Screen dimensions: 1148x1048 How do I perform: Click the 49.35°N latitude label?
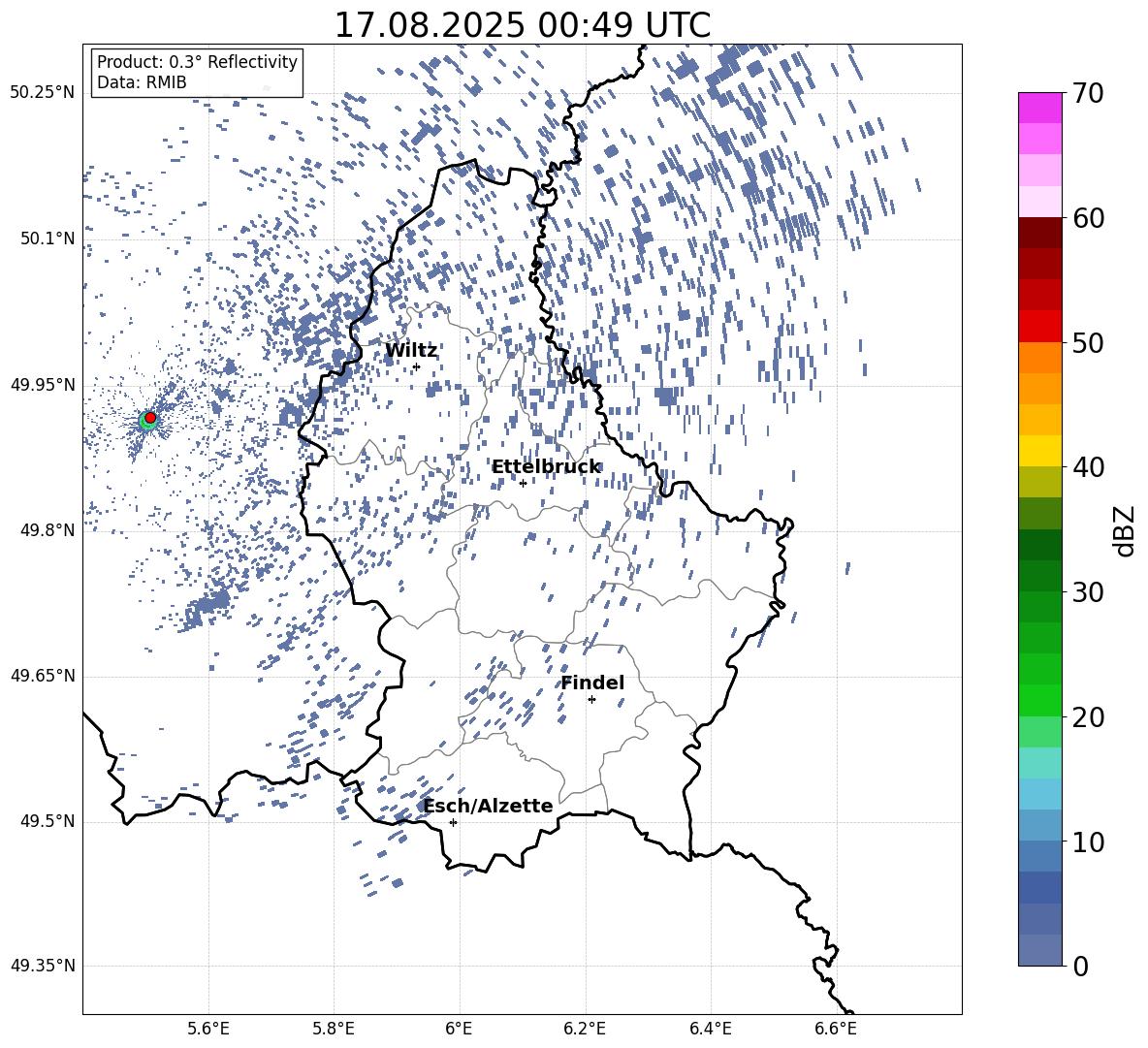coord(43,966)
